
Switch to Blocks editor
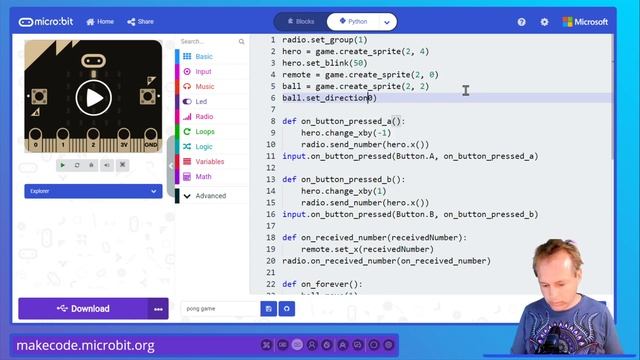[301, 22]
